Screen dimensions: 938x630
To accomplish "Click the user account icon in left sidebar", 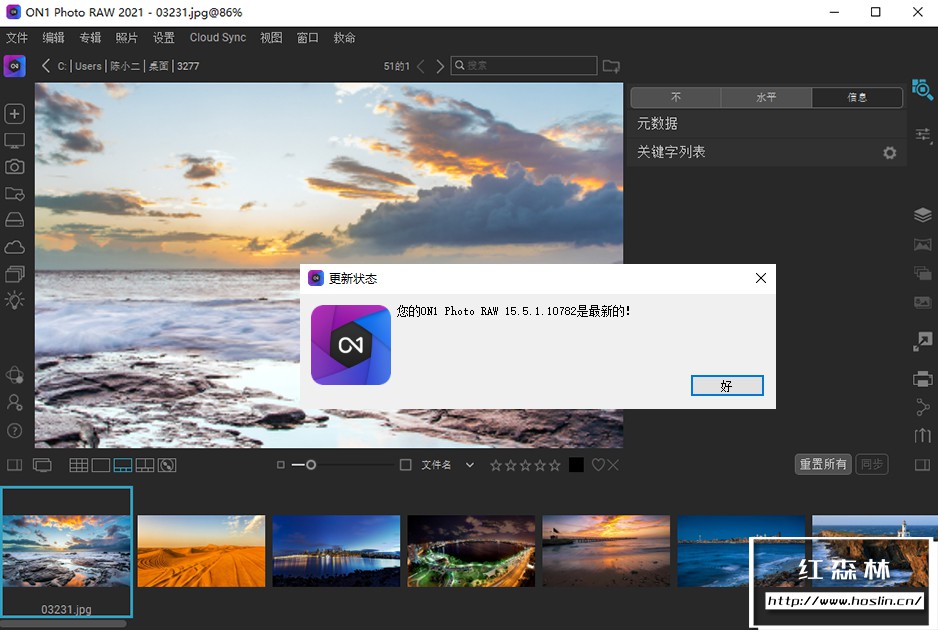I will pos(14,403).
